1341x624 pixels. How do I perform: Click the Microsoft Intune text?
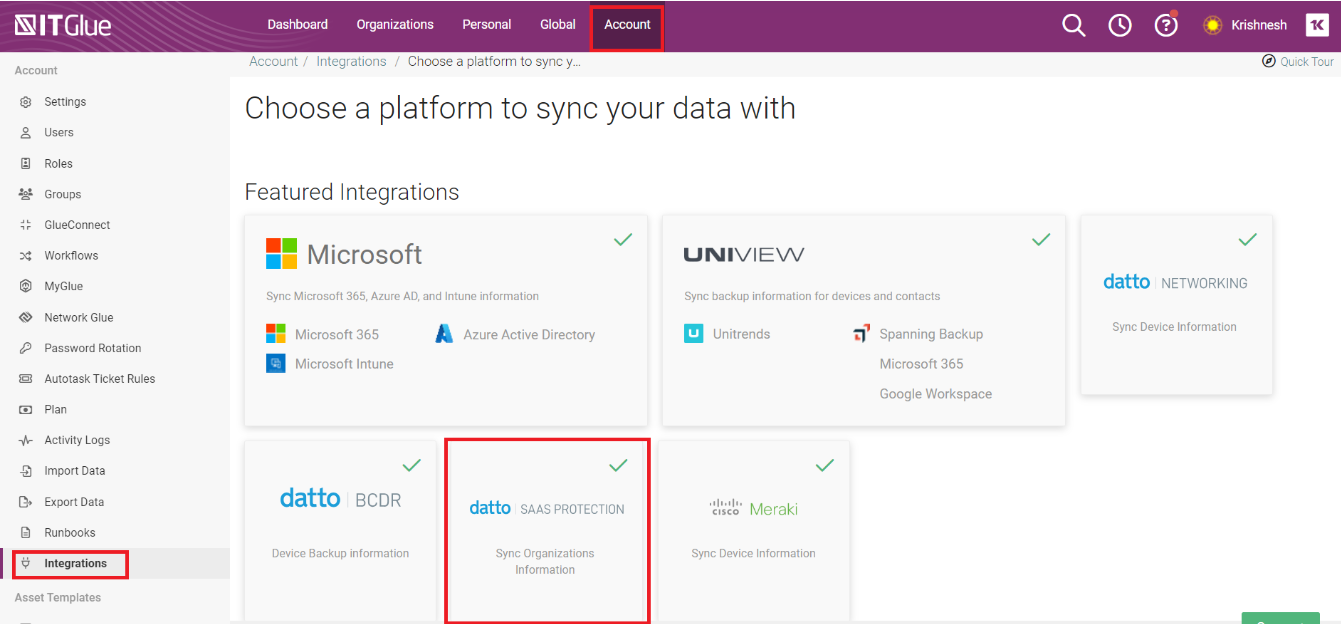point(344,364)
